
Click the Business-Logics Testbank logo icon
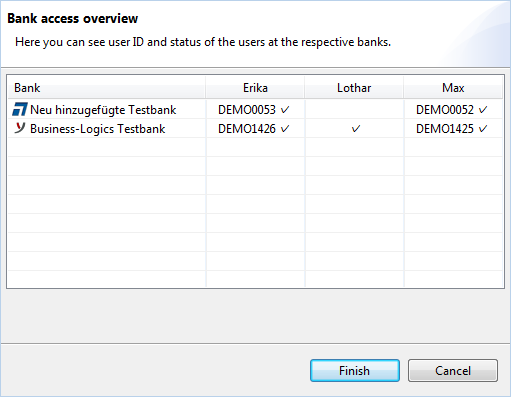click(20, 128)
